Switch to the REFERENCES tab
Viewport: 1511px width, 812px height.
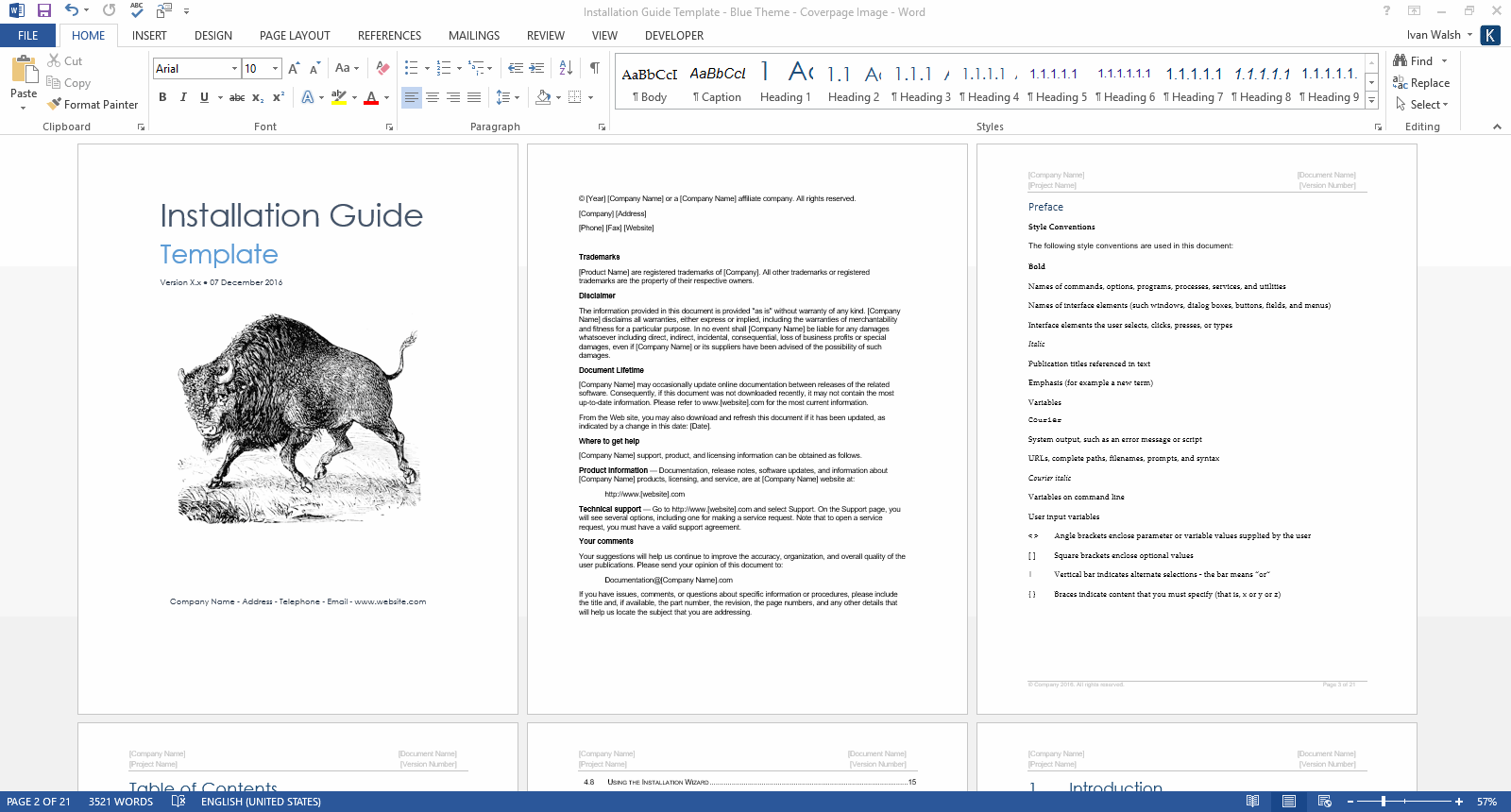389,35
